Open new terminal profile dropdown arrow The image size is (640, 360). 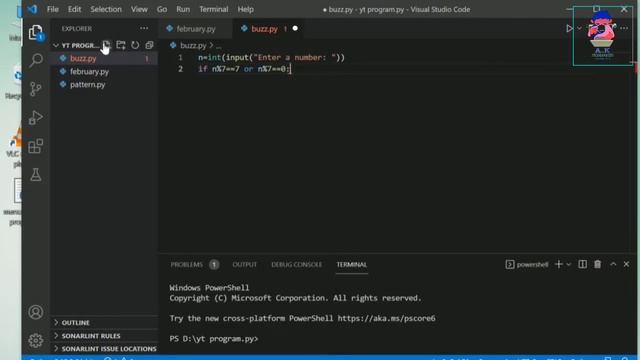[x=569, y=264]
